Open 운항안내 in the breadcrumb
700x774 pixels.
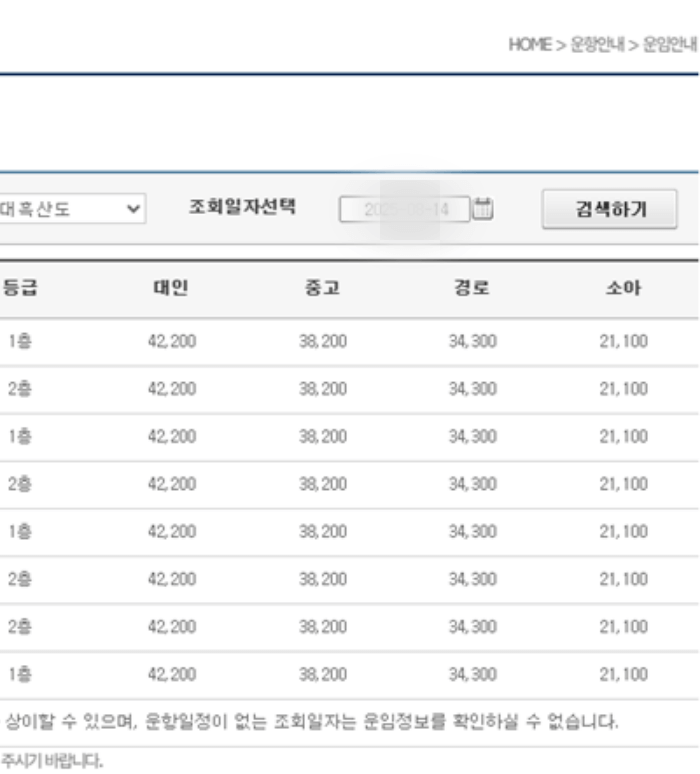click(597, 45)
